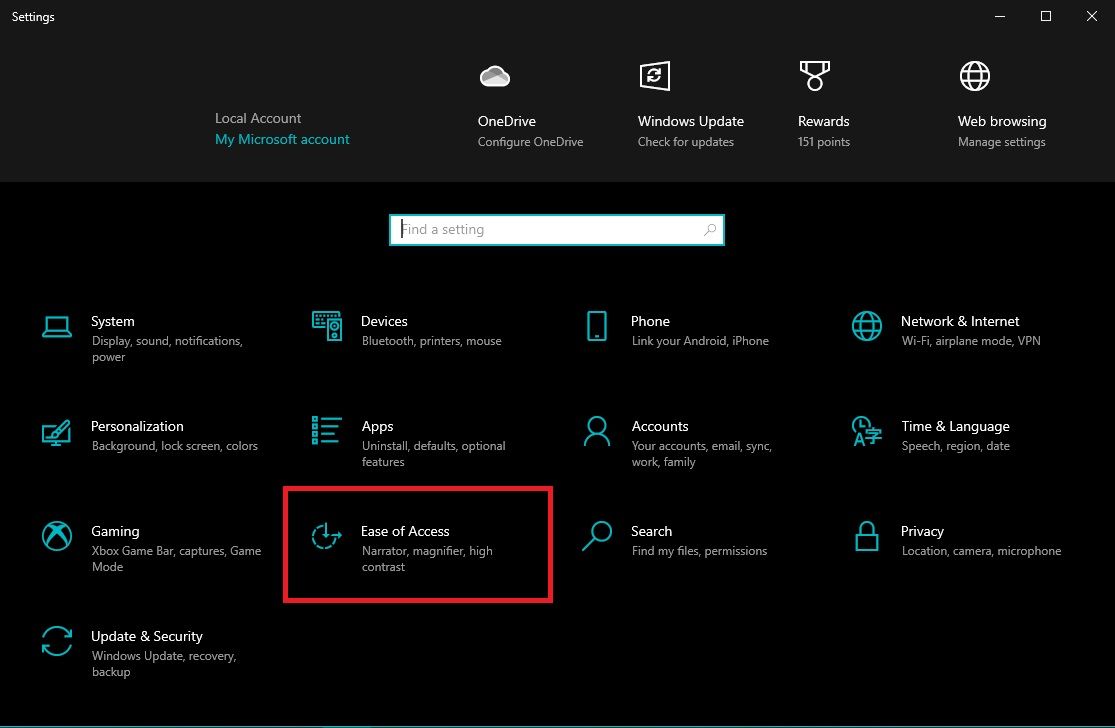Click the Accounts category title
This screenshot has height=728, width=1115.
tap(660, 426)
